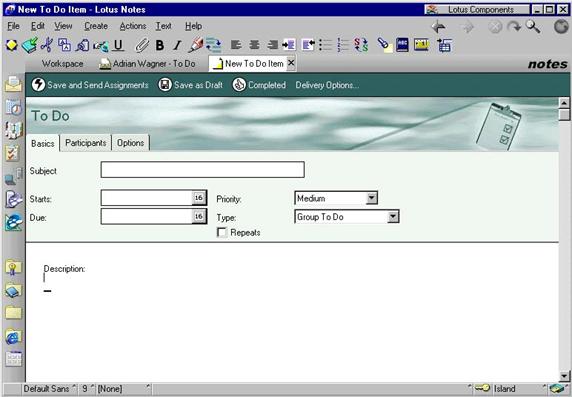
Task: Open the Internet Explorer bookmark icon
Action: pos(13,337)
